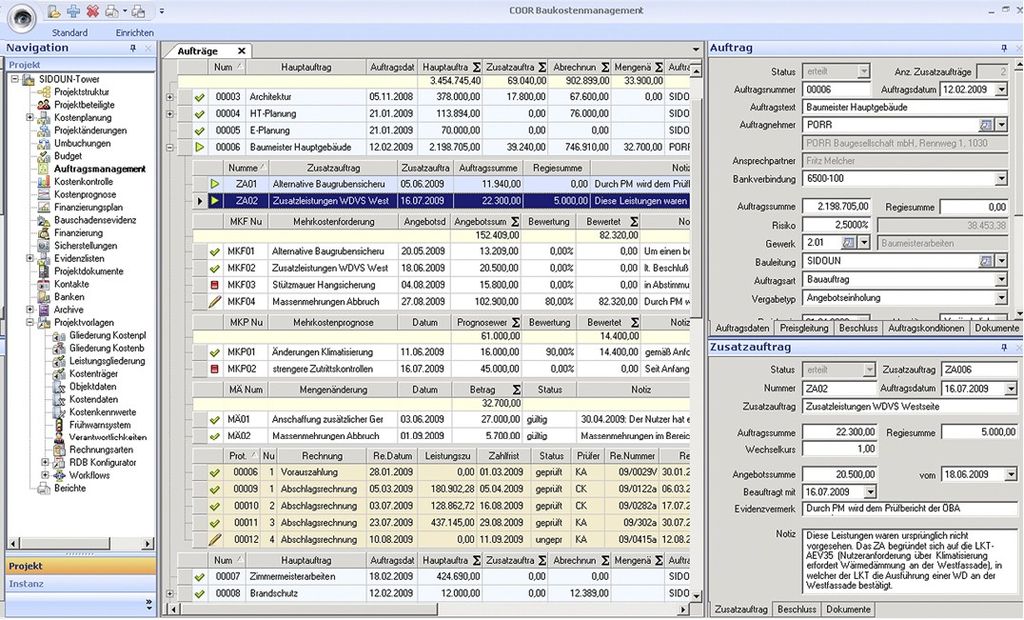Click pencil icon of invoice 00012 row
The width and height of the screenshot is (1024, 620).
click(215, 540)
